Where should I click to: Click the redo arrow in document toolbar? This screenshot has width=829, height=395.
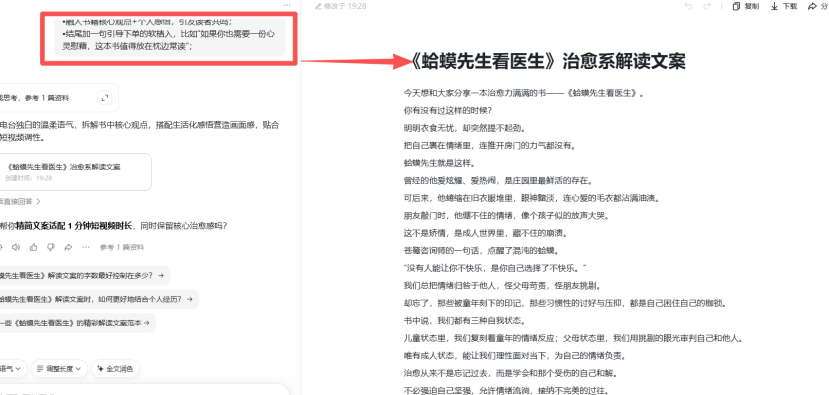pos(707,6)
